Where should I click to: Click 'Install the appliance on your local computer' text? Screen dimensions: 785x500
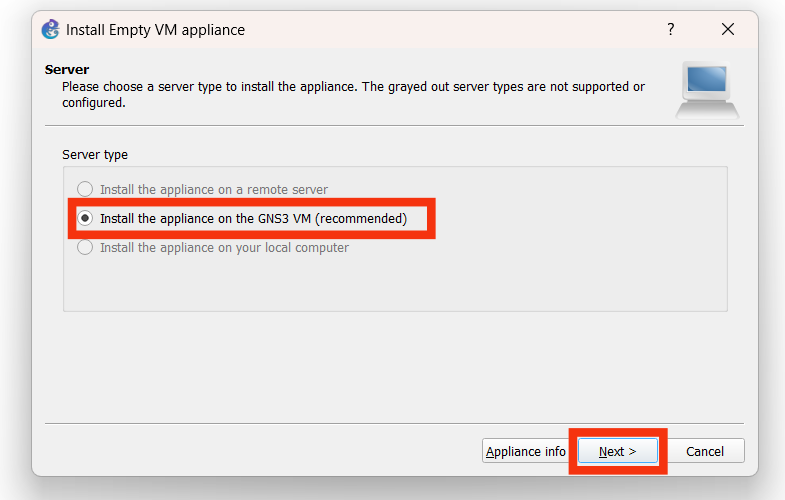(224, 247)
